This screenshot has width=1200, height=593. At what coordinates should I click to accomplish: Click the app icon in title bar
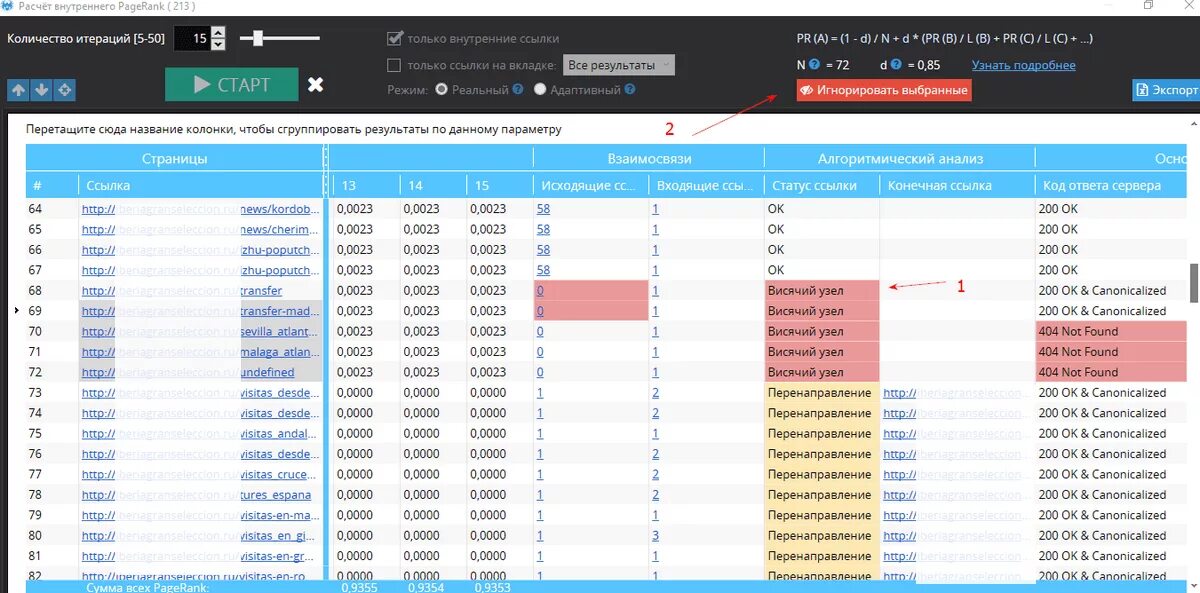click(x=8, y=5)
